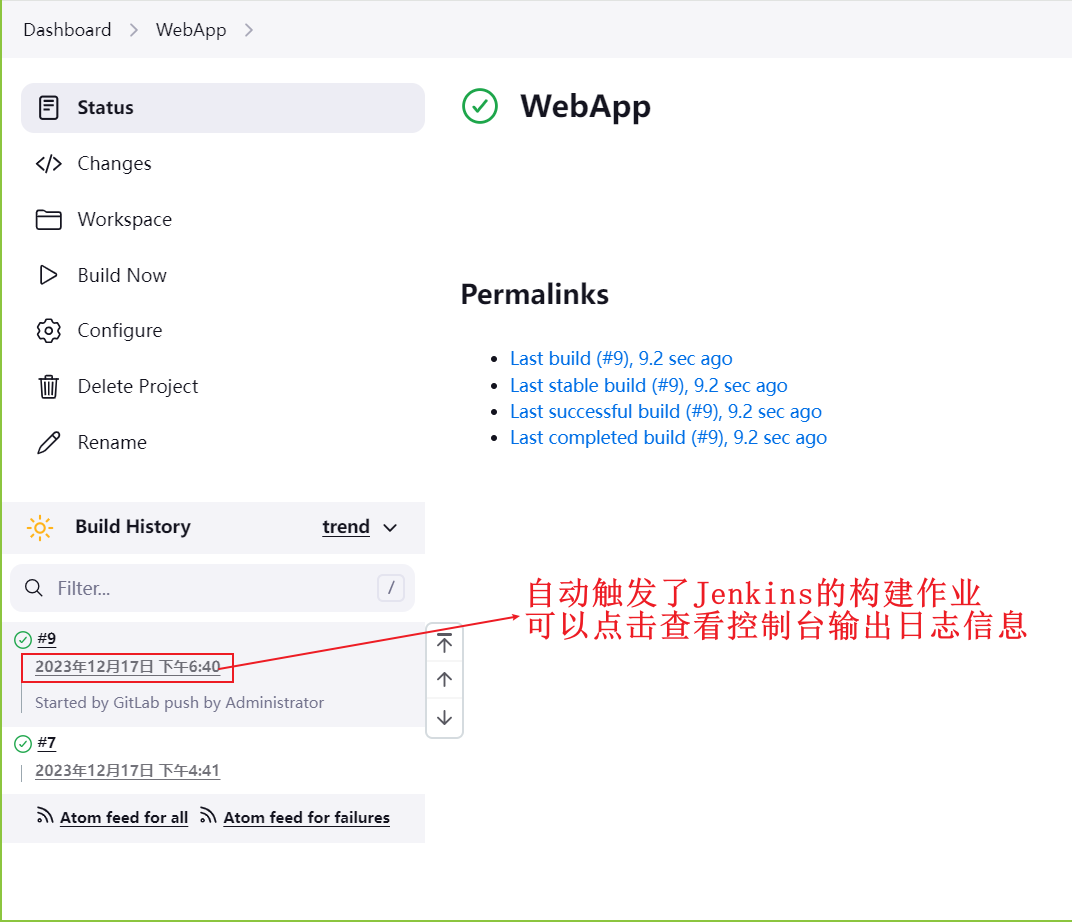1072x922 pixels.
Task: Select the Rename pencil icon
Action: (48, 442)
